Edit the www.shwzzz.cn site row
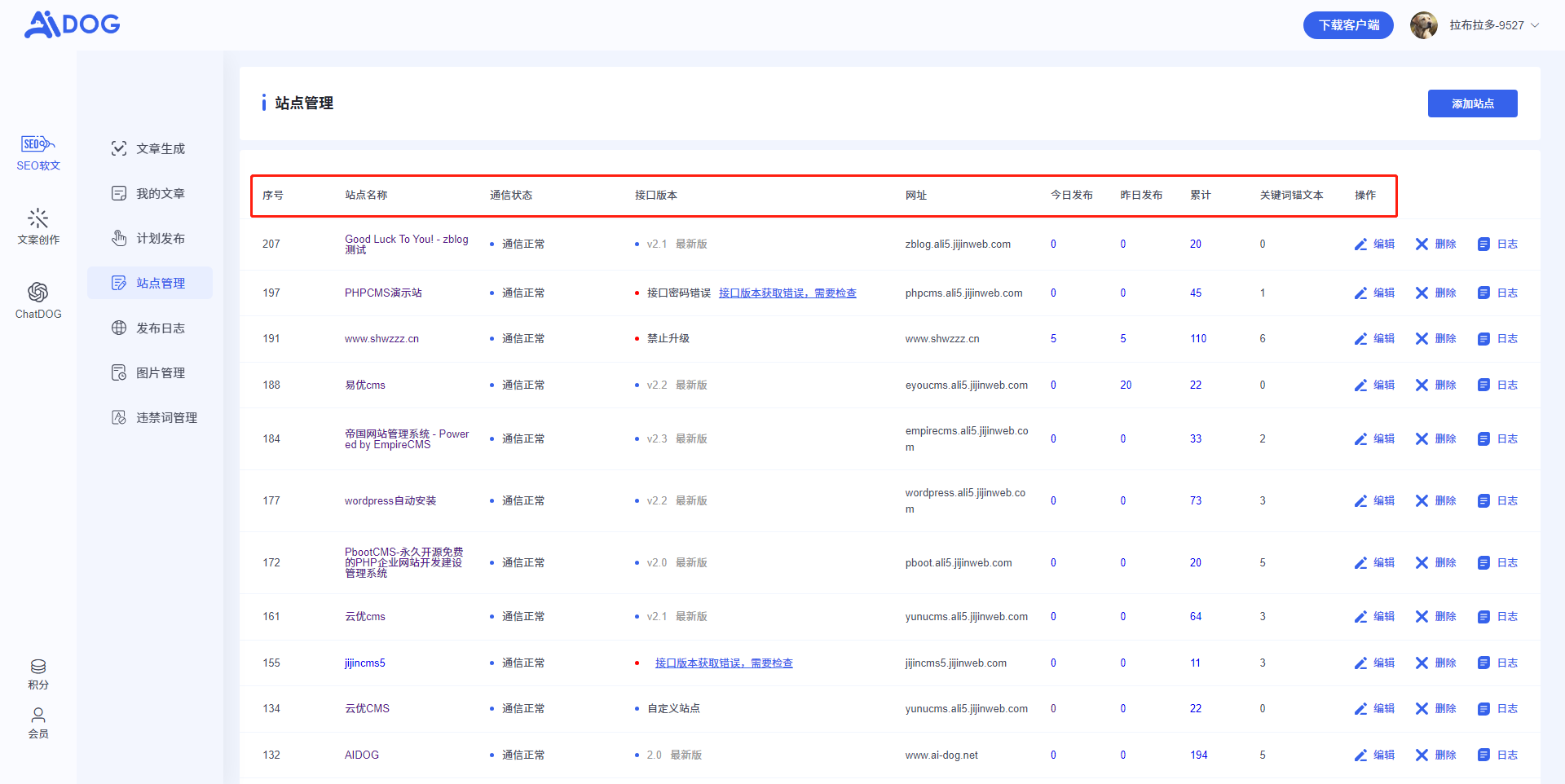This screenshot has height=784, width=1565. tap(1374, 338)
